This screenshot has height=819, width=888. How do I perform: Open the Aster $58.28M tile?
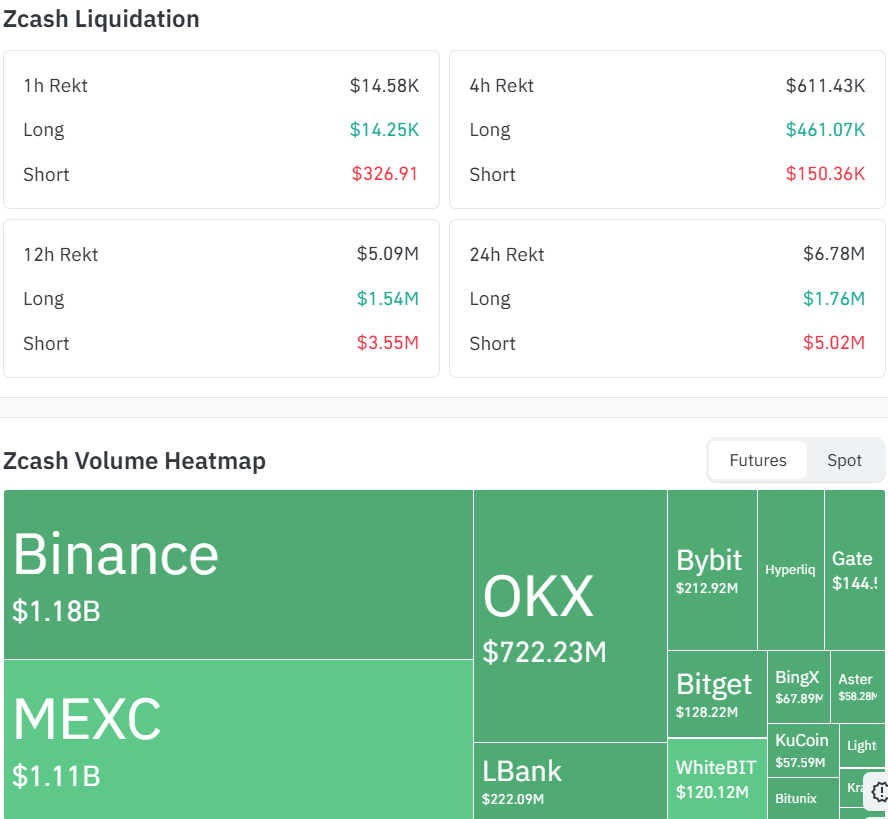(x=858, y=687)
